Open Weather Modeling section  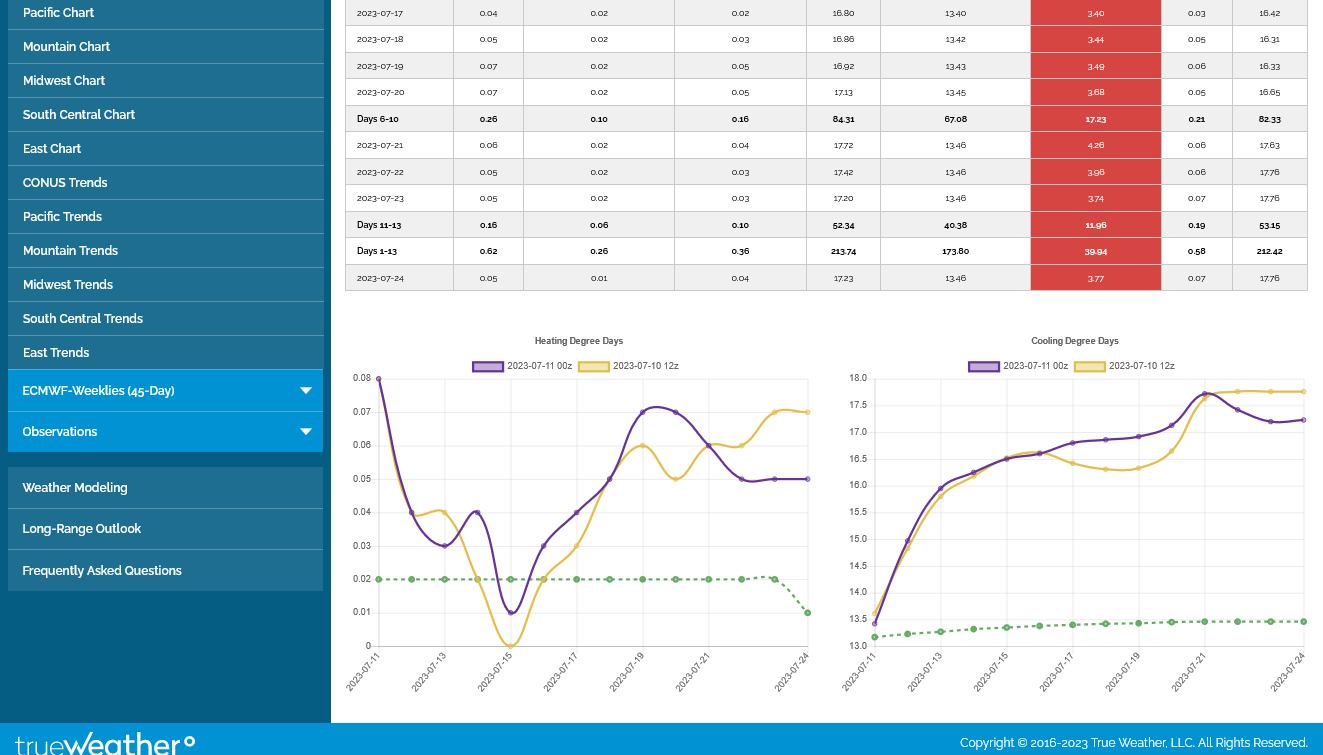tap(75, 488)
